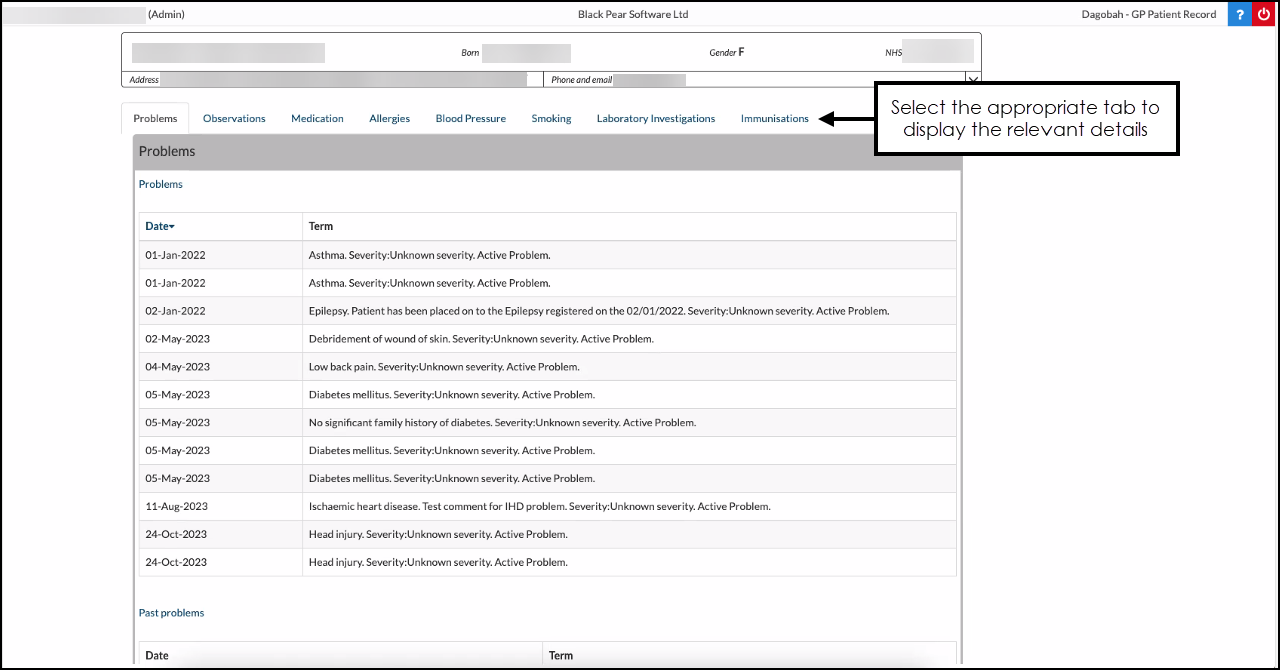The width and height of the screenshot is (1280, 670).
Task: Select the Epilepsy problem row
Action: click(598, 311)
